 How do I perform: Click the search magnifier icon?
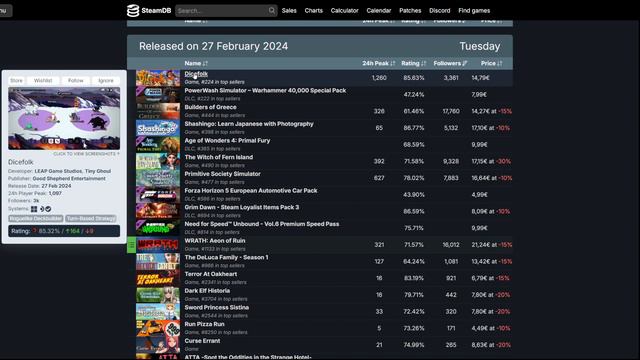pyautogui.click(x=272, y=11)
